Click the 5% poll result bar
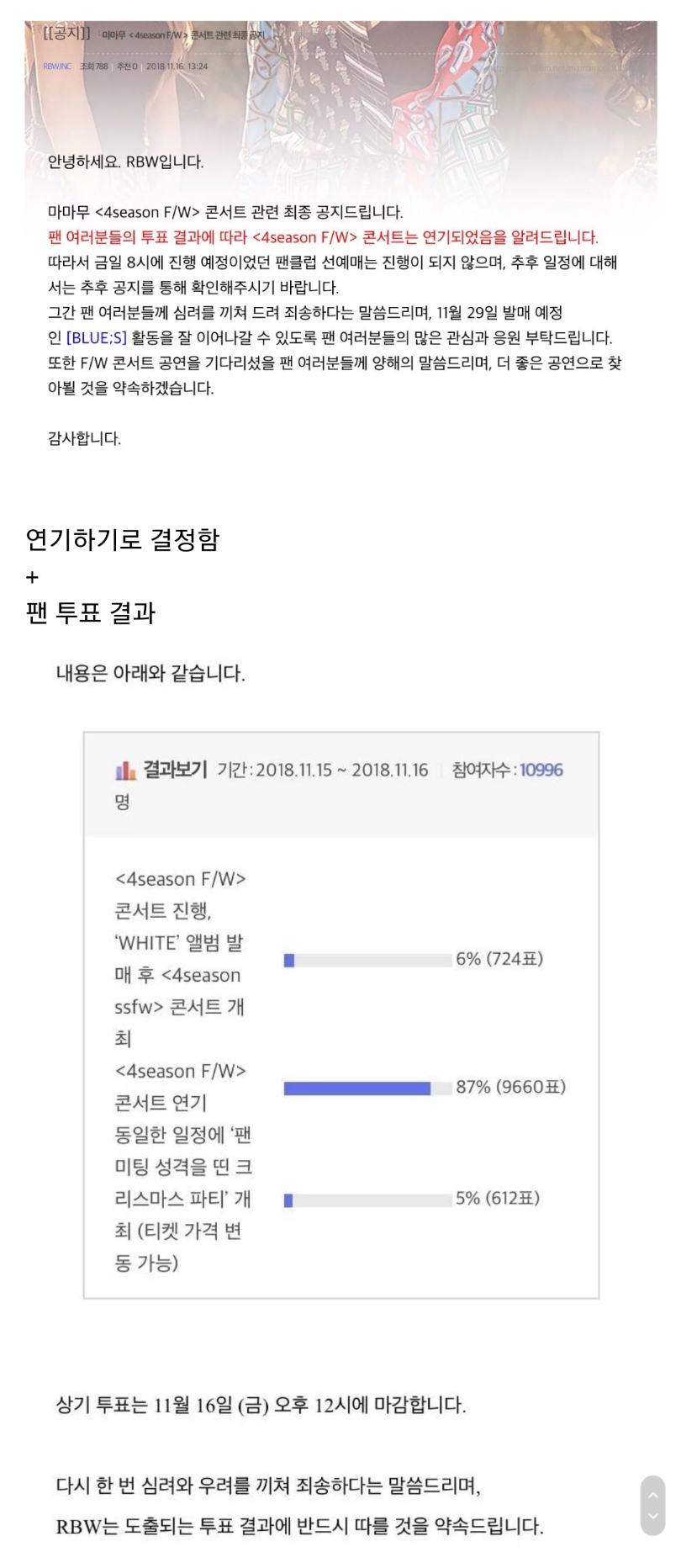The width and height of the screenshot is (681, 1568). pos(367,1200)
